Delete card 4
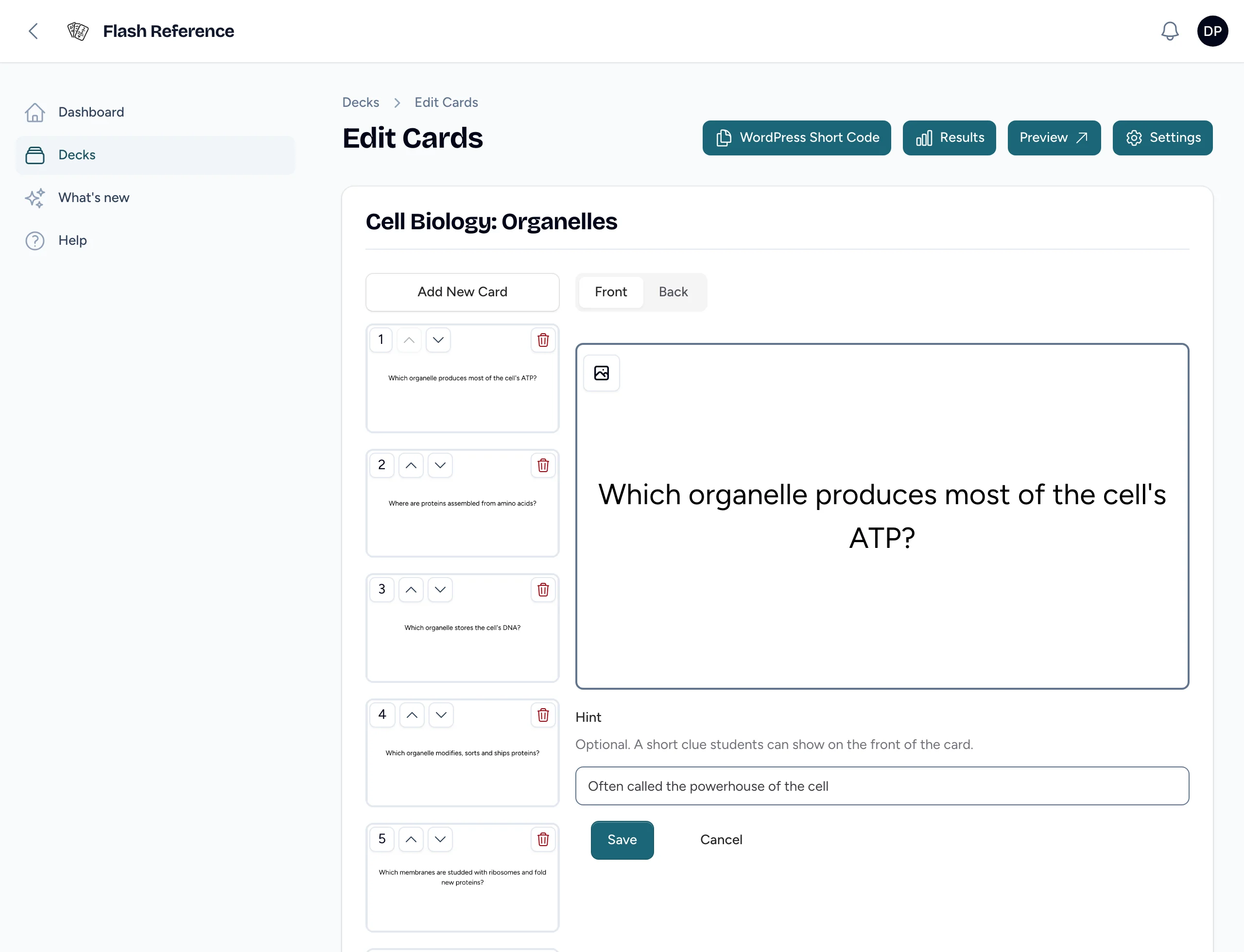 click(x=543, y=715)
